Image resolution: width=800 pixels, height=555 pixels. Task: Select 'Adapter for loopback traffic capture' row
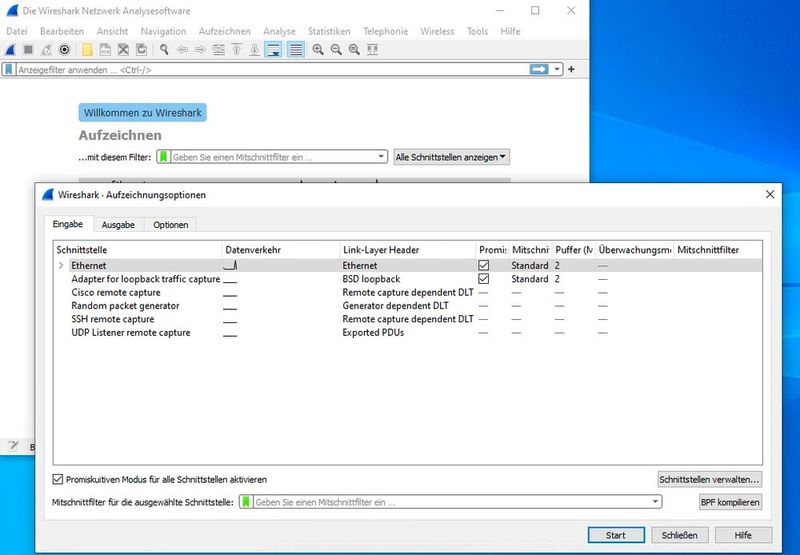[408, 279]
